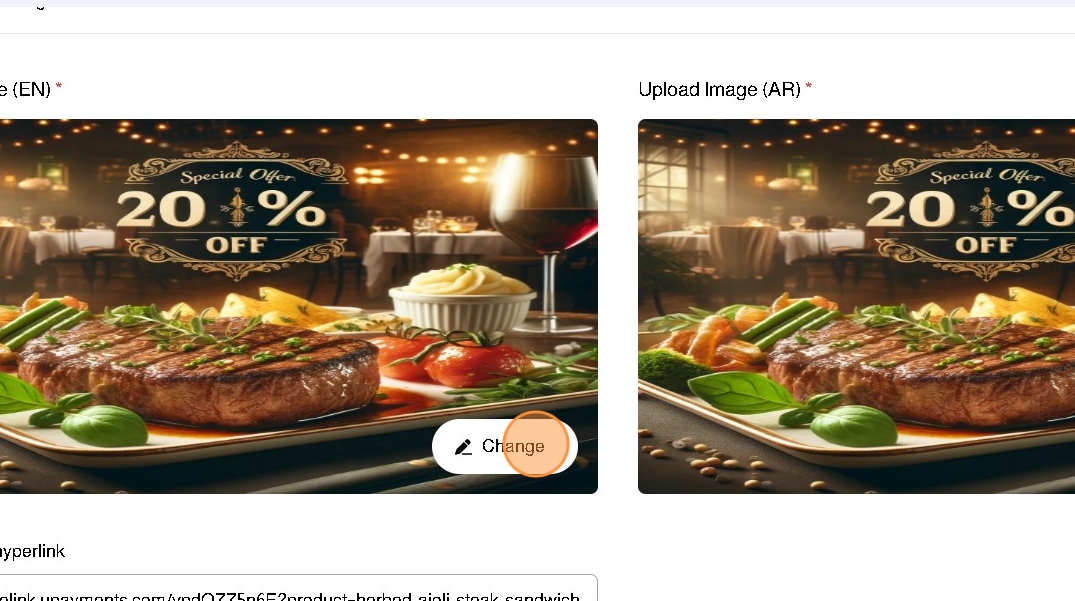The width and height of the screenshot is (1075, 601).
Task: Click the 20% OFF badge in EN image
Action: click(236, 210)
